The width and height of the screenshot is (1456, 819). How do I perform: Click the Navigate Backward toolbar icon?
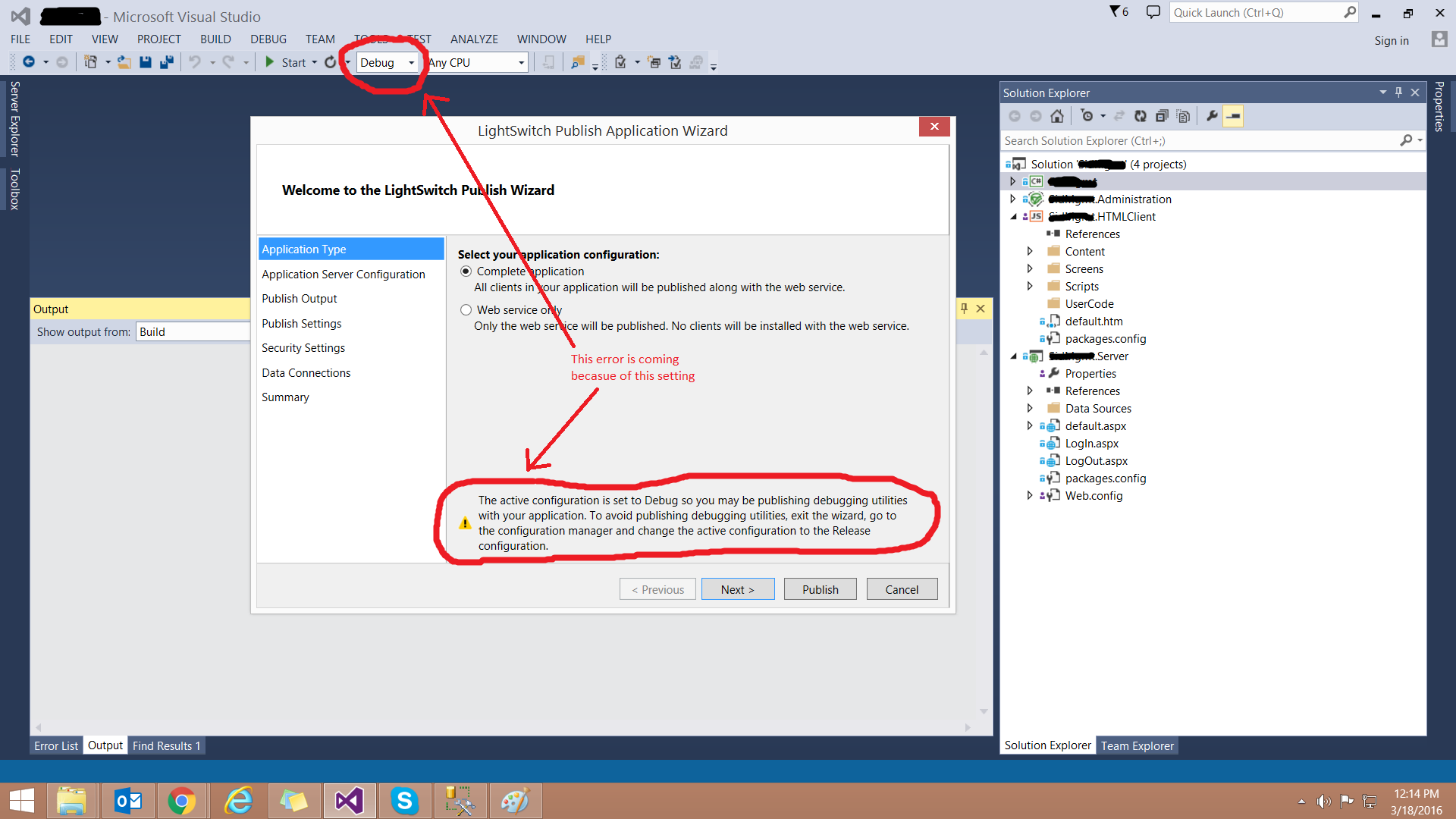[29, 62]
